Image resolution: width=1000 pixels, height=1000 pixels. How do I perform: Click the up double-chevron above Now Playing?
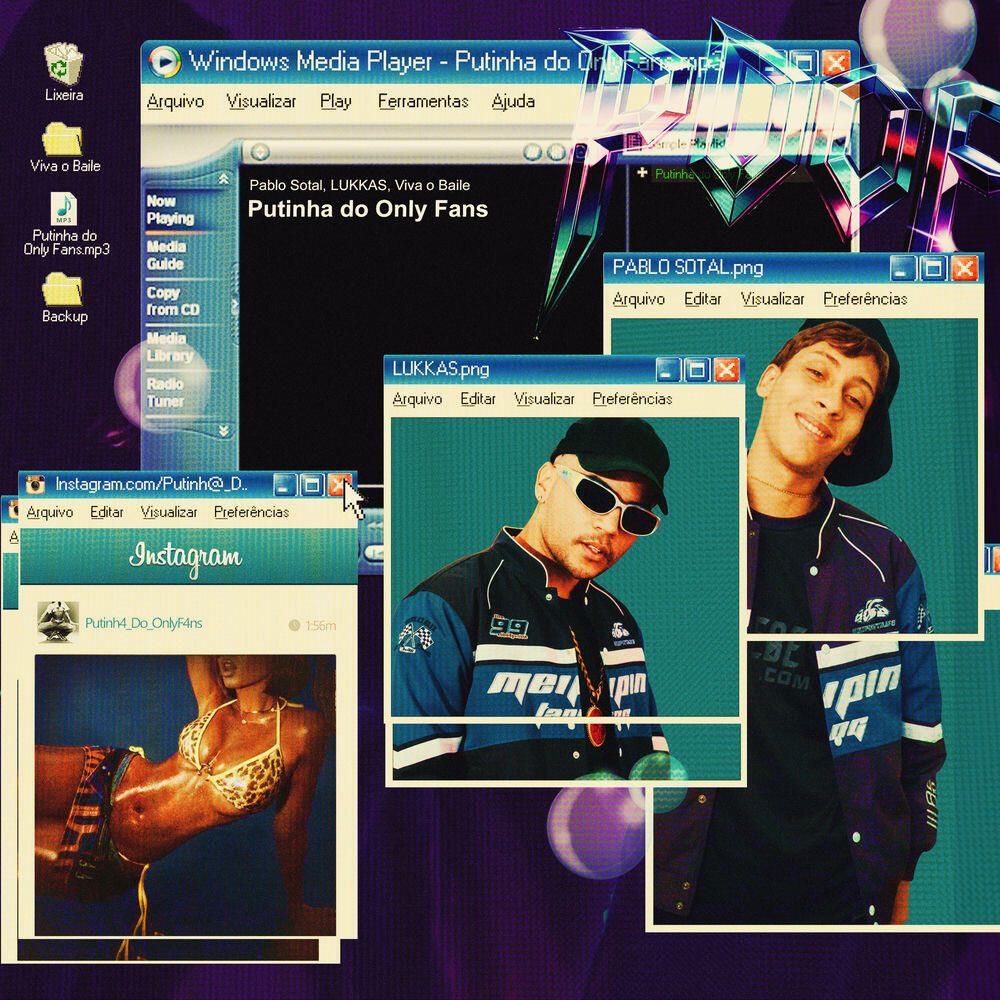pos(223,179)
